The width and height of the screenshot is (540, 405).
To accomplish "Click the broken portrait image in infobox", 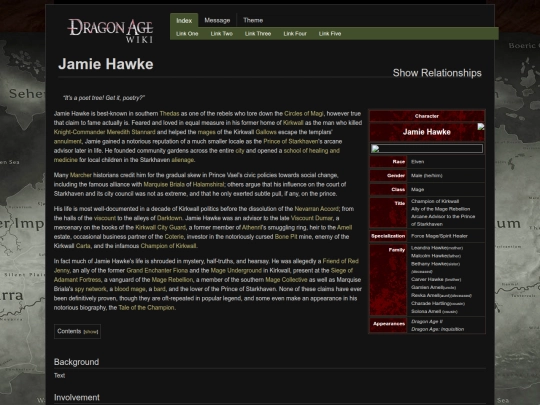I will 427,148.
